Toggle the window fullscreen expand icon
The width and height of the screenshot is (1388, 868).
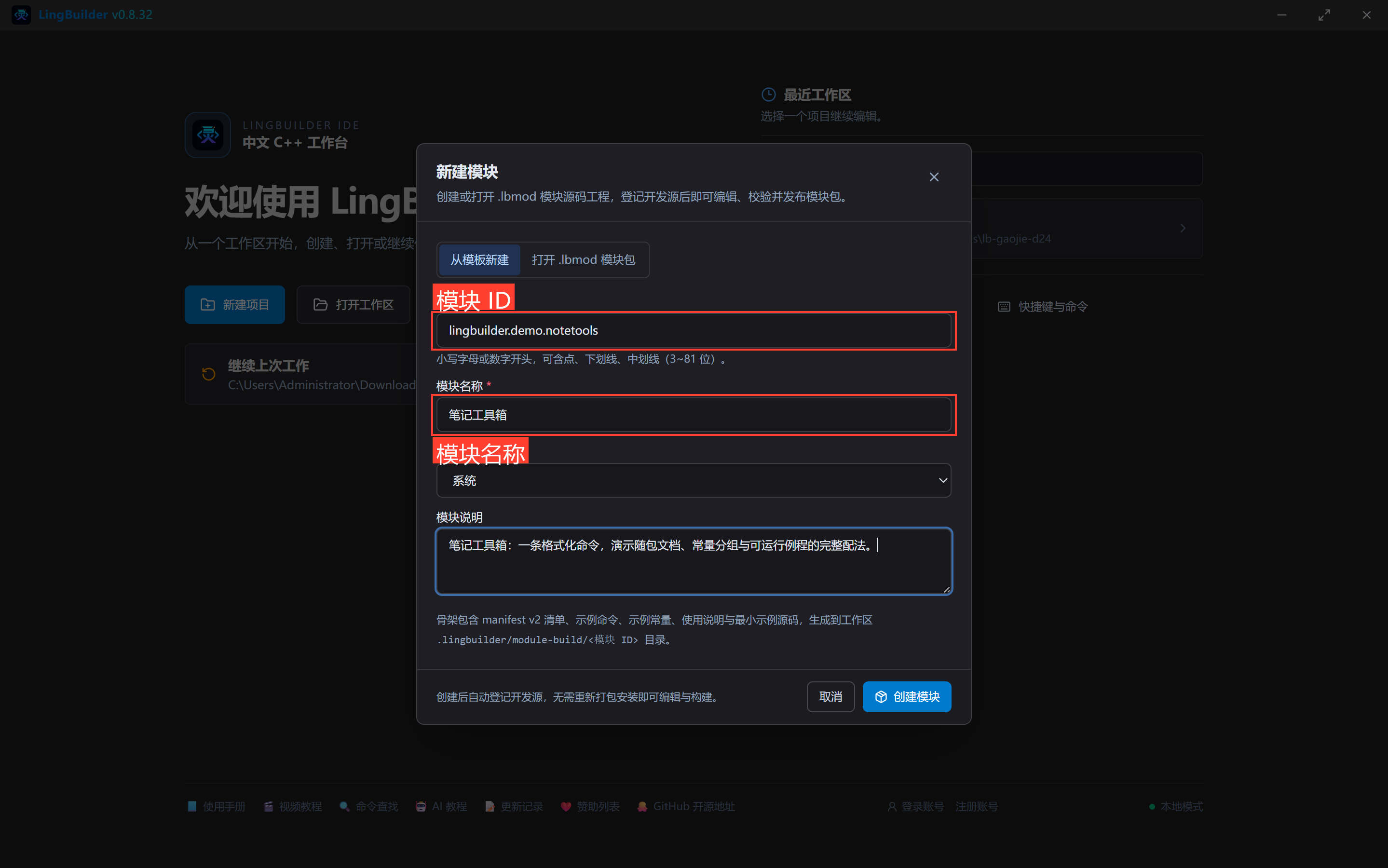[1324, 15]
